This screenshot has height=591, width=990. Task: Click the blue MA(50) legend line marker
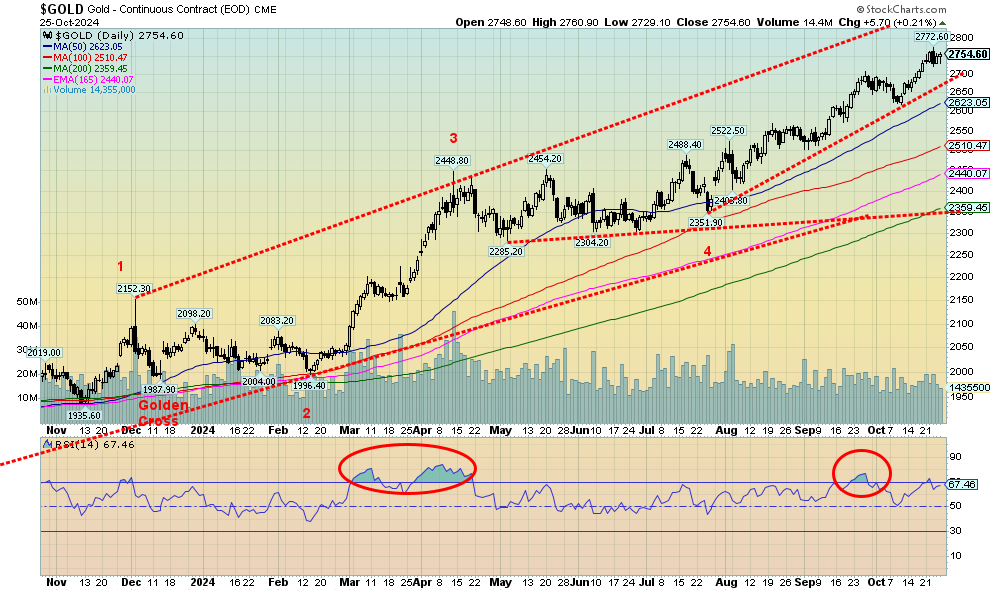click(46, 46)
